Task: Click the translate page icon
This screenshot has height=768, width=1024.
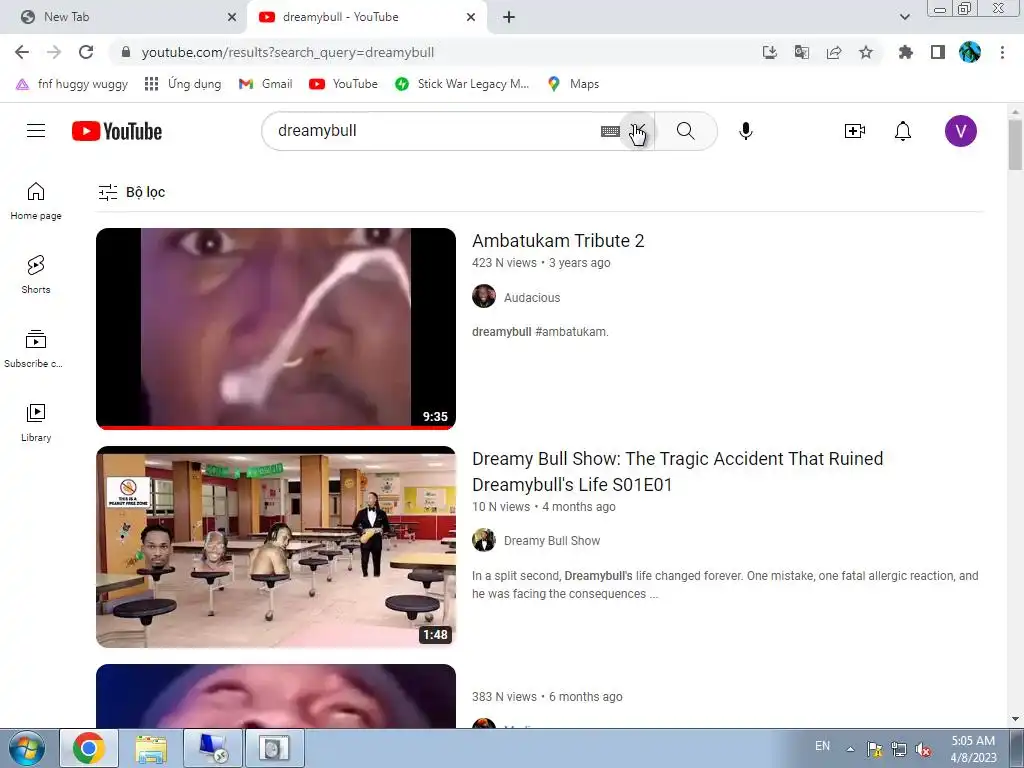Action: (x=802, y=52)
